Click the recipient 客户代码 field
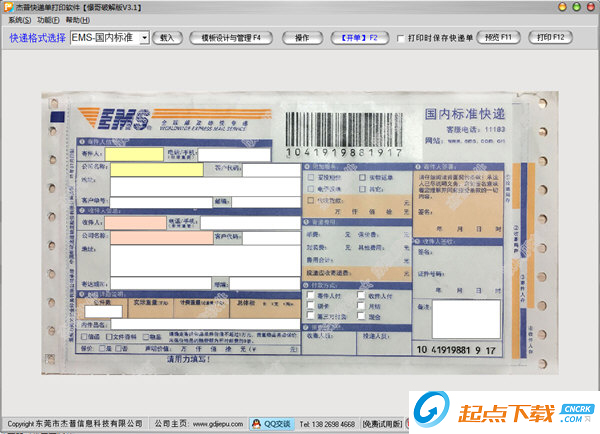 click(x=271, y=238)
